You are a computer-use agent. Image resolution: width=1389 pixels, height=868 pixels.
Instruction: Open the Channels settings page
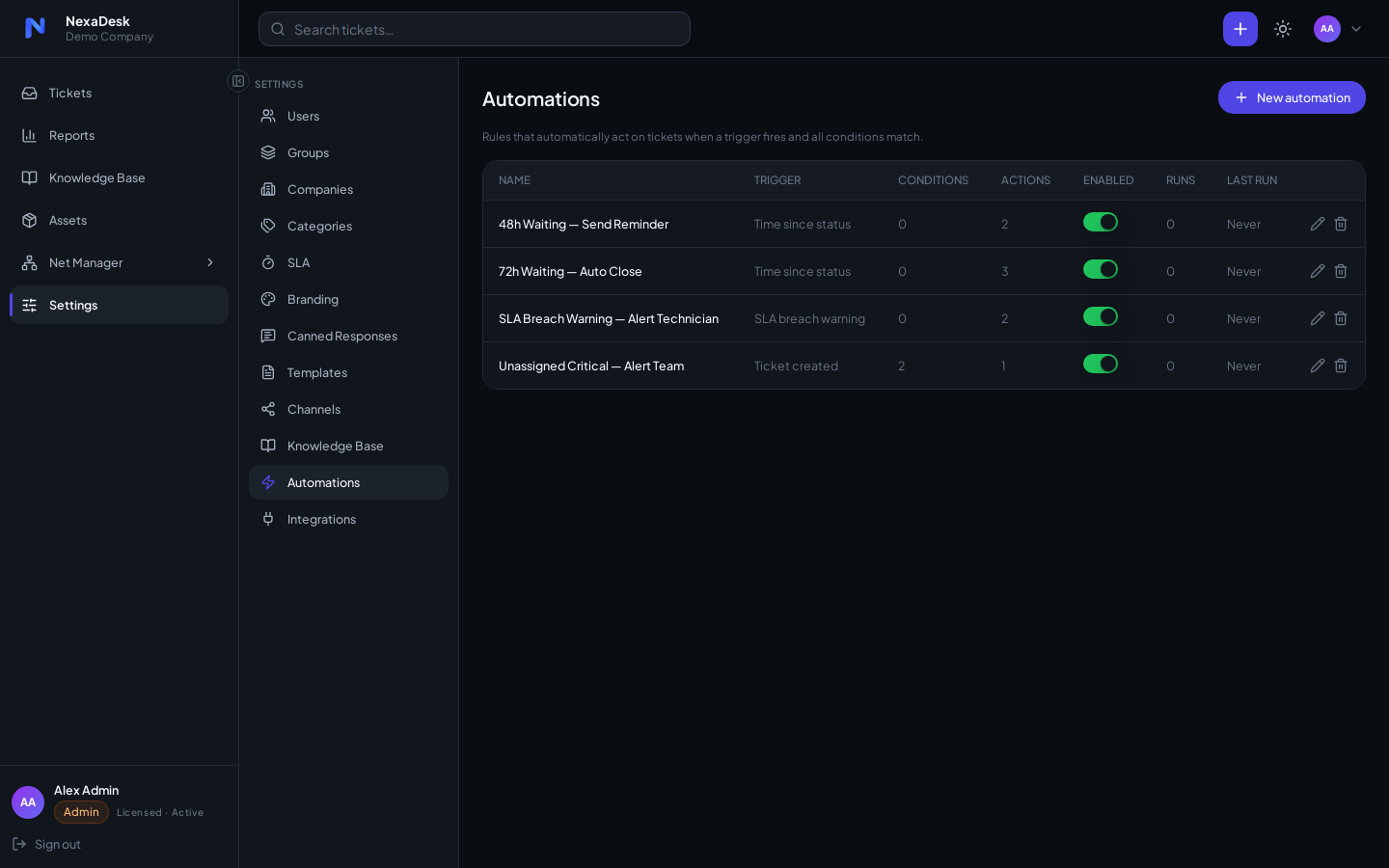tap(348, 409)
